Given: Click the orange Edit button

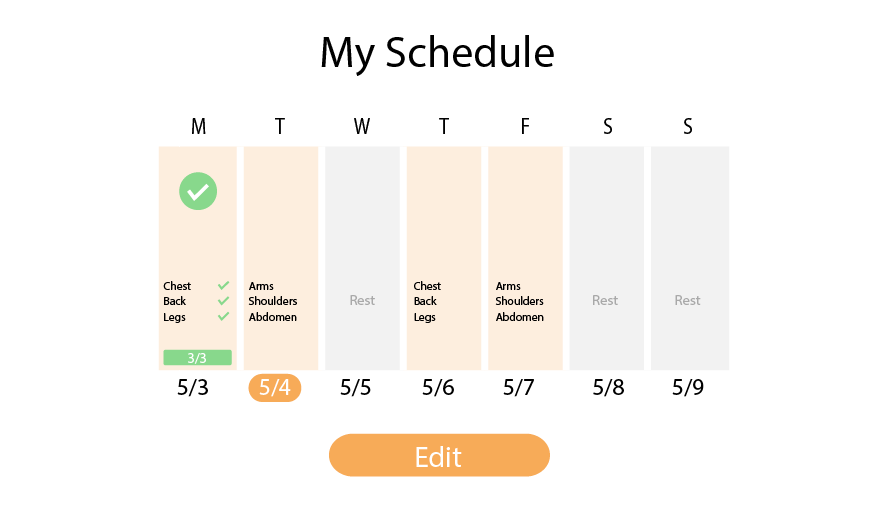Looking at the screenshot, I should coord(439,455).
